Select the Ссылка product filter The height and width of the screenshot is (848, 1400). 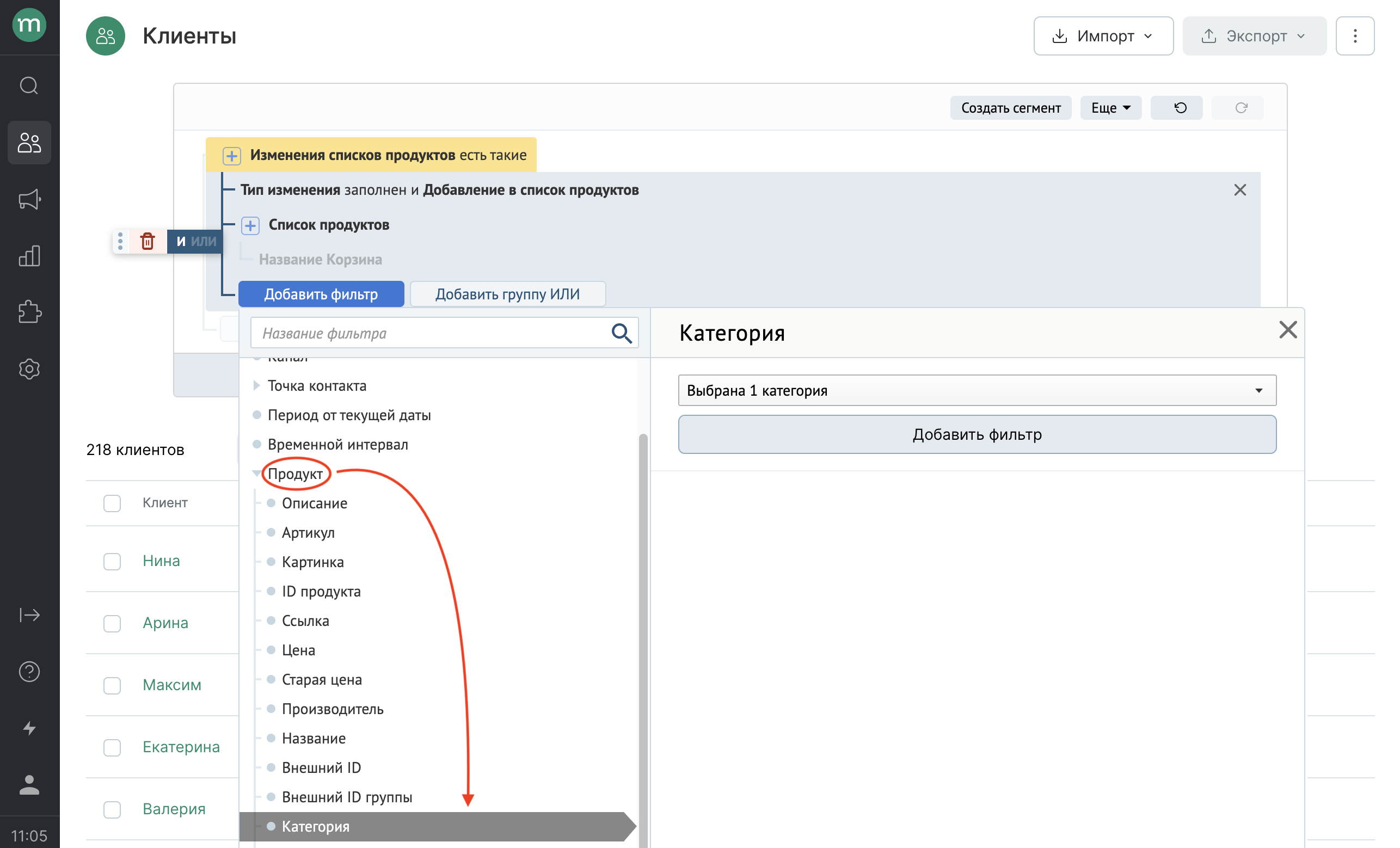click(305, 621)
